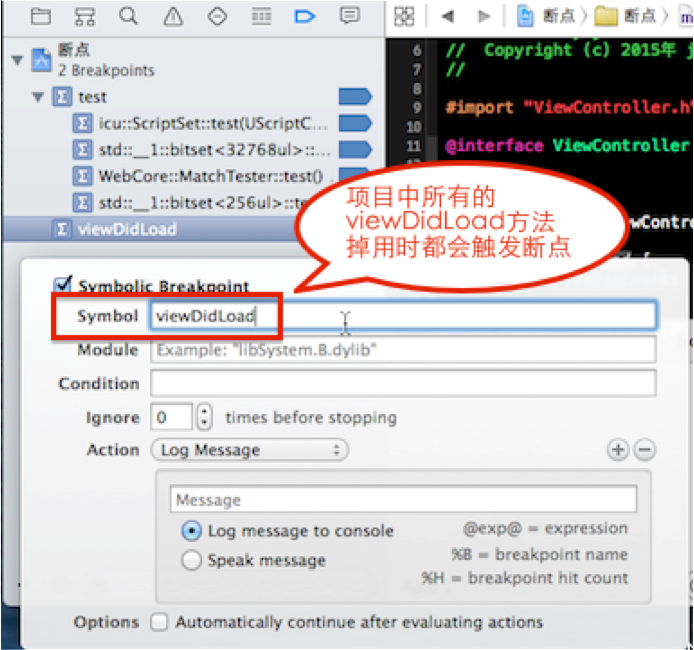The width and height of the screenshot is (694, 650).
Task: Open the Action Log Message dropdown
Action: coord(249,450)
